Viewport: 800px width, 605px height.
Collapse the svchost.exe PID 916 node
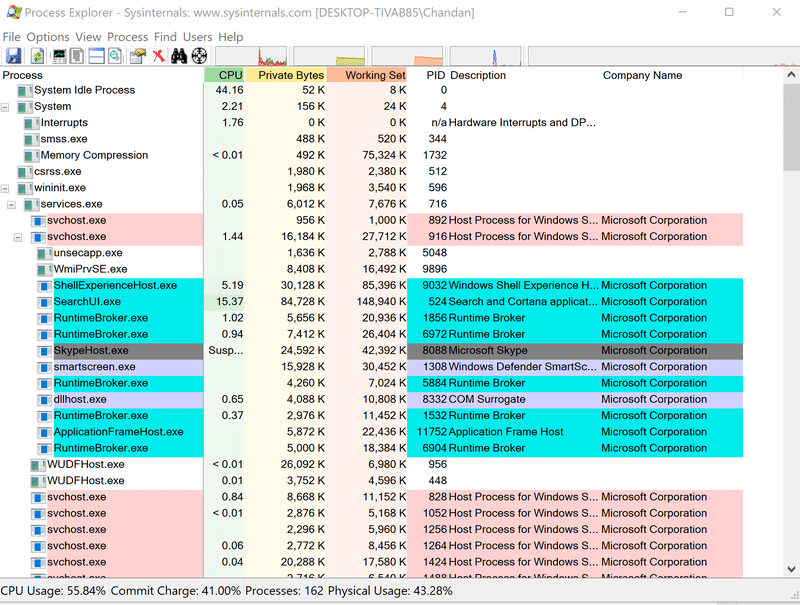(18, 237)
